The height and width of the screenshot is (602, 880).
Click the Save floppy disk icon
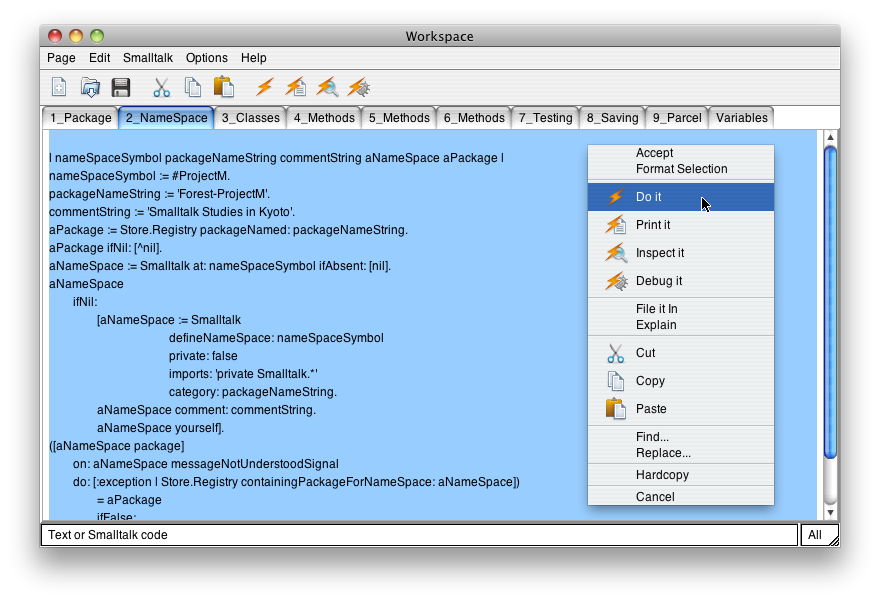[x=121, y=87]
